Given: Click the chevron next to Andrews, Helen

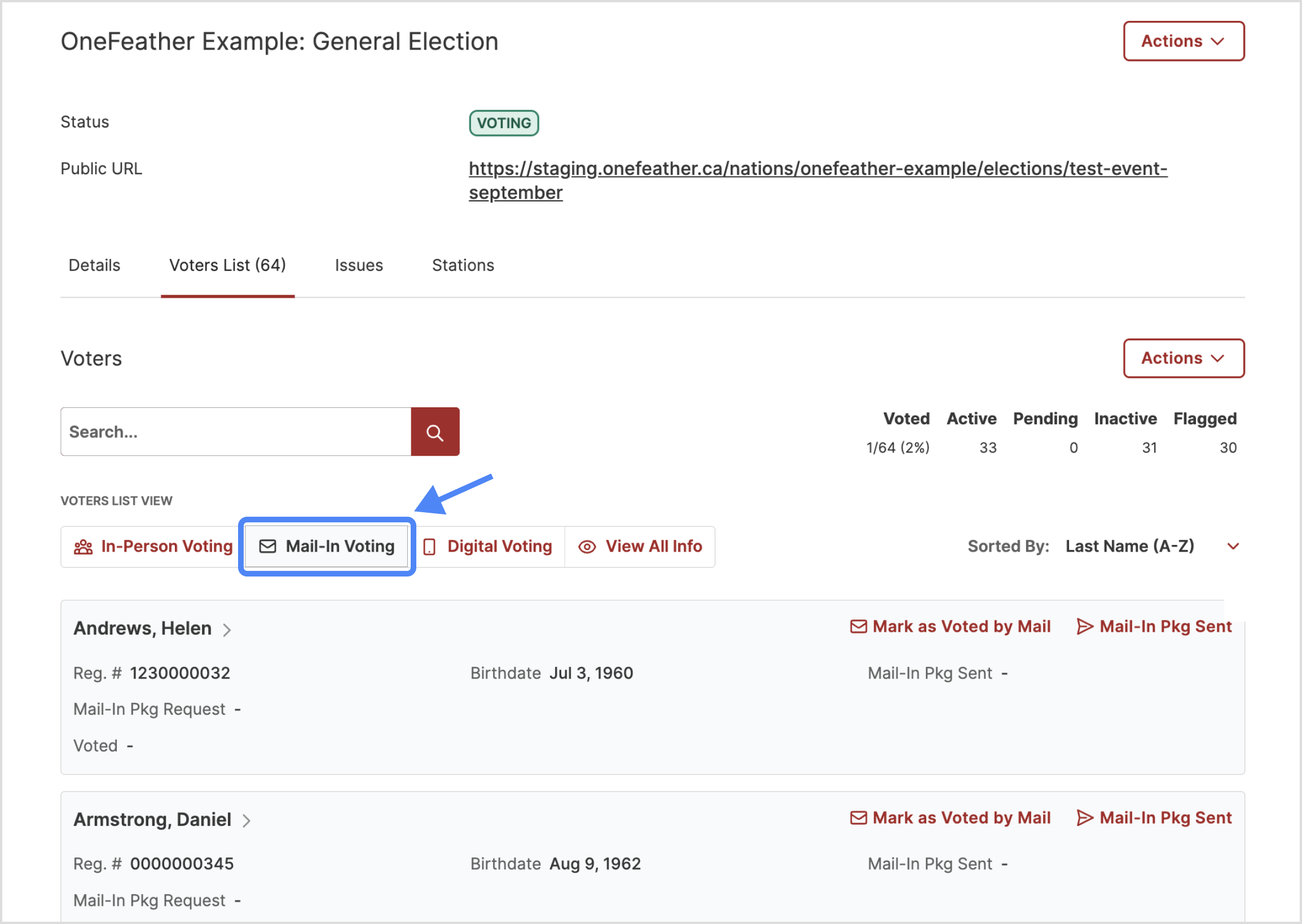Looking at the screenshot, I should tap(227, 630).
